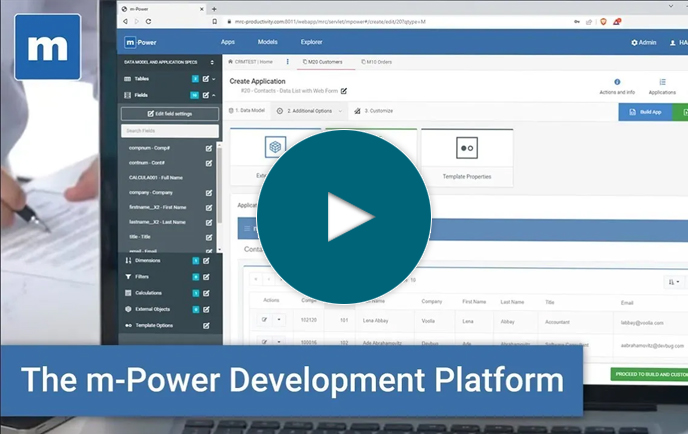The width and height of the screenshot is (688, 434).
Task: Open the Calculations section
Action: point(148,293)
